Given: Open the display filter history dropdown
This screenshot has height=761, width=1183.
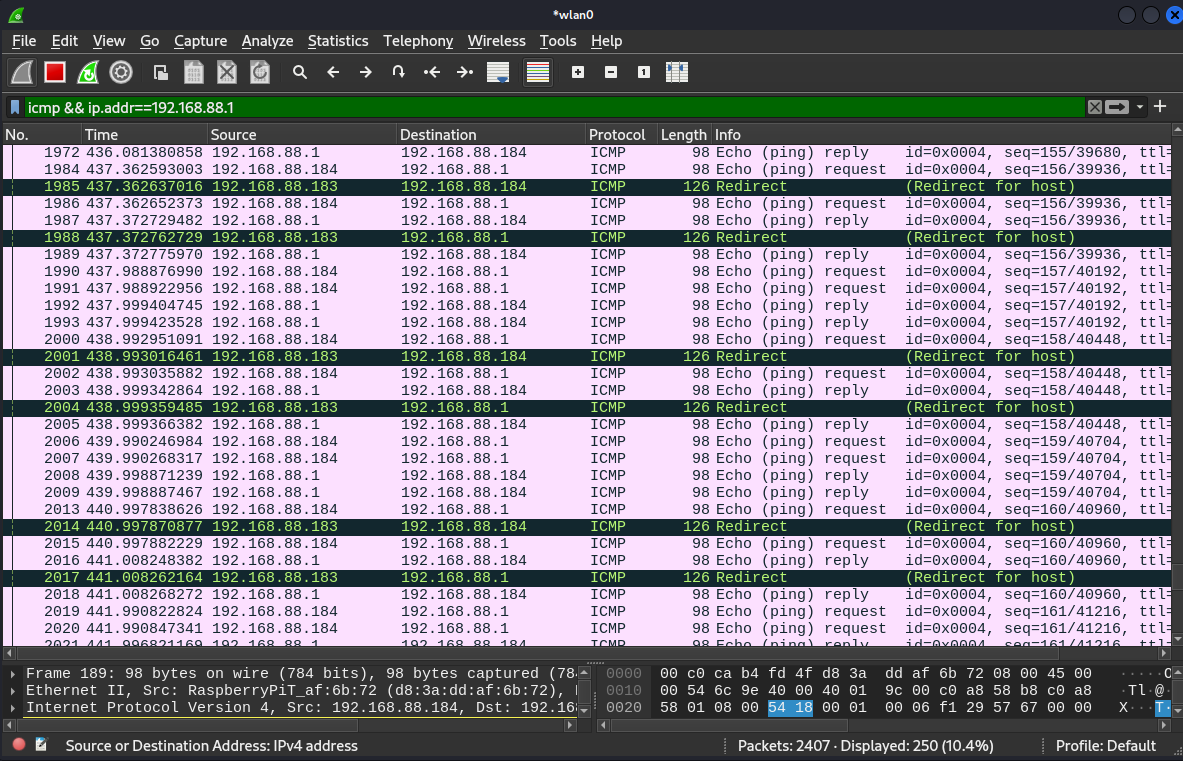Looking at the screenshot, I should point(1140,107).
